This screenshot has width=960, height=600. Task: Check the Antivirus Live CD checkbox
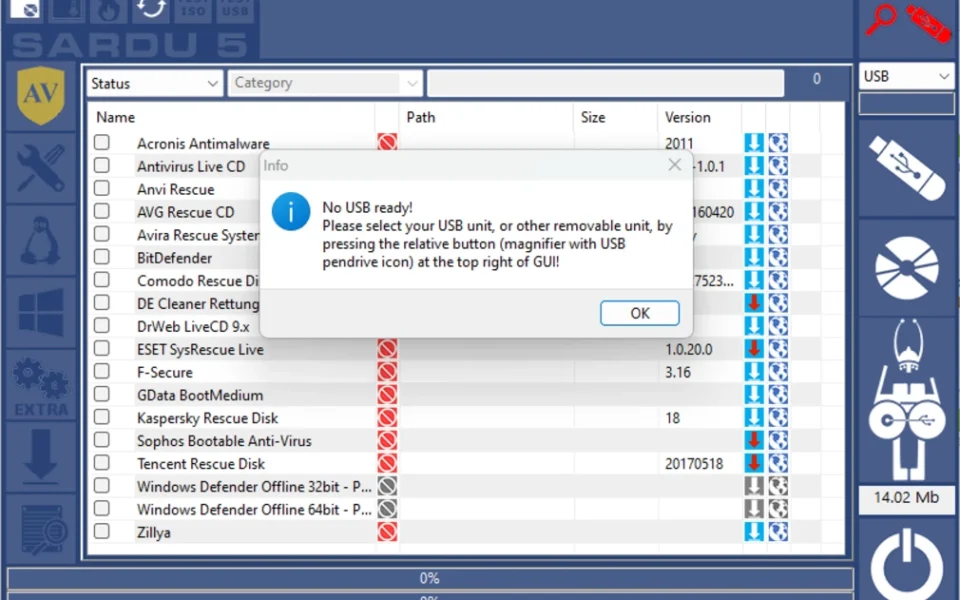coord(102,165)
